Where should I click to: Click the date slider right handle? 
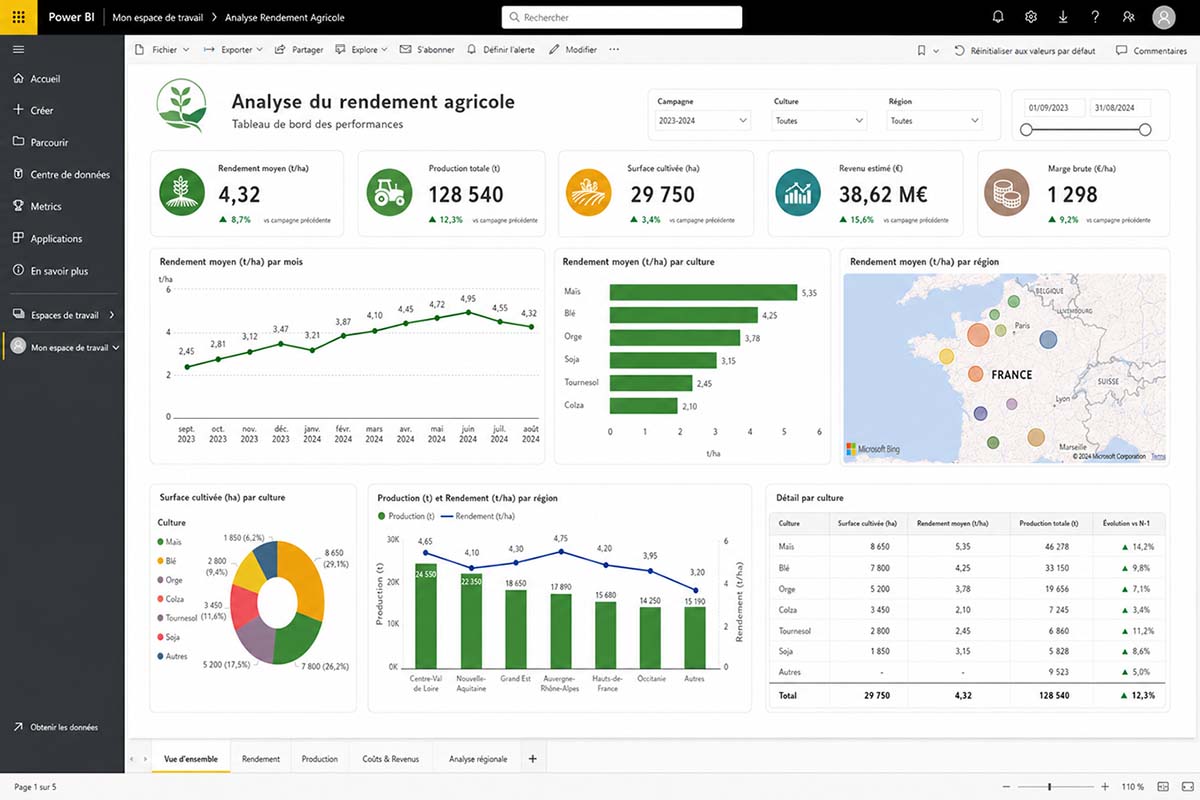tap(1145, 130)
